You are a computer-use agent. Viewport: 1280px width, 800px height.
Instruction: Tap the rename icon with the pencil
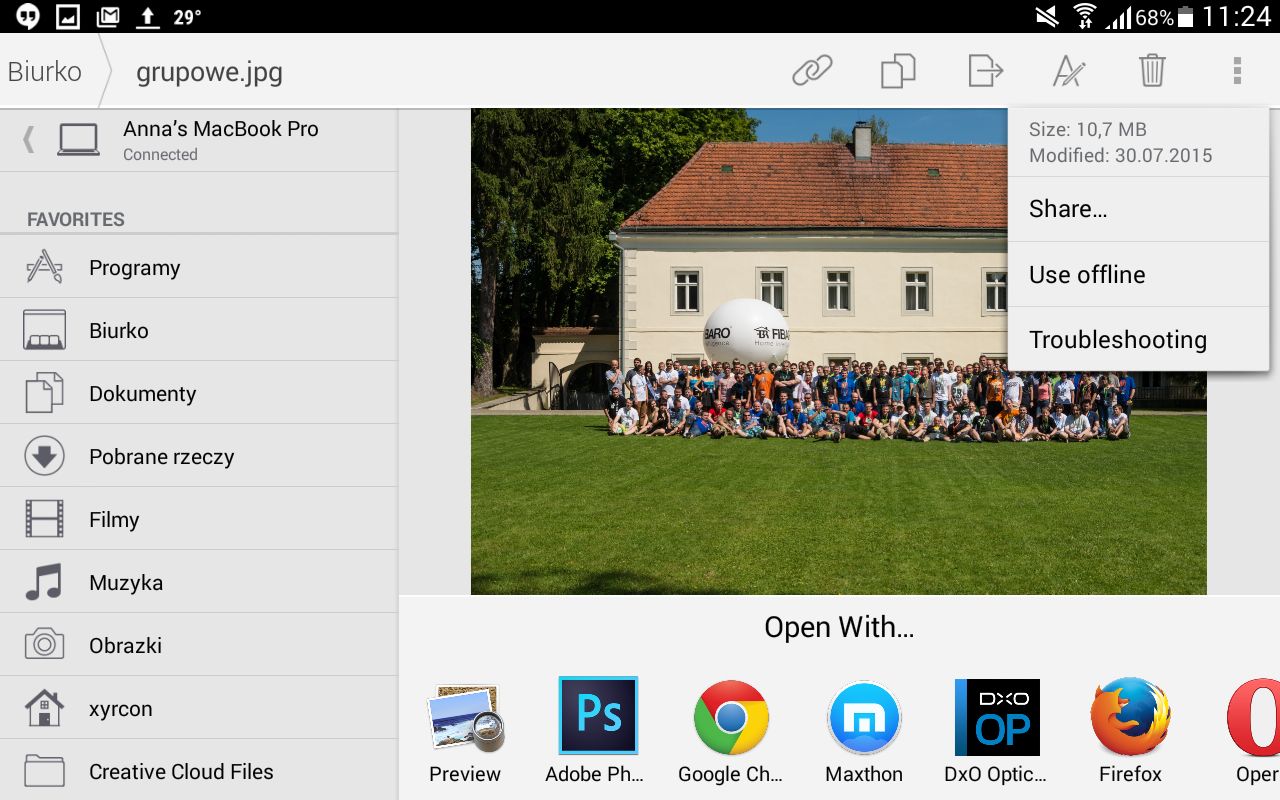click(1069, 71)
